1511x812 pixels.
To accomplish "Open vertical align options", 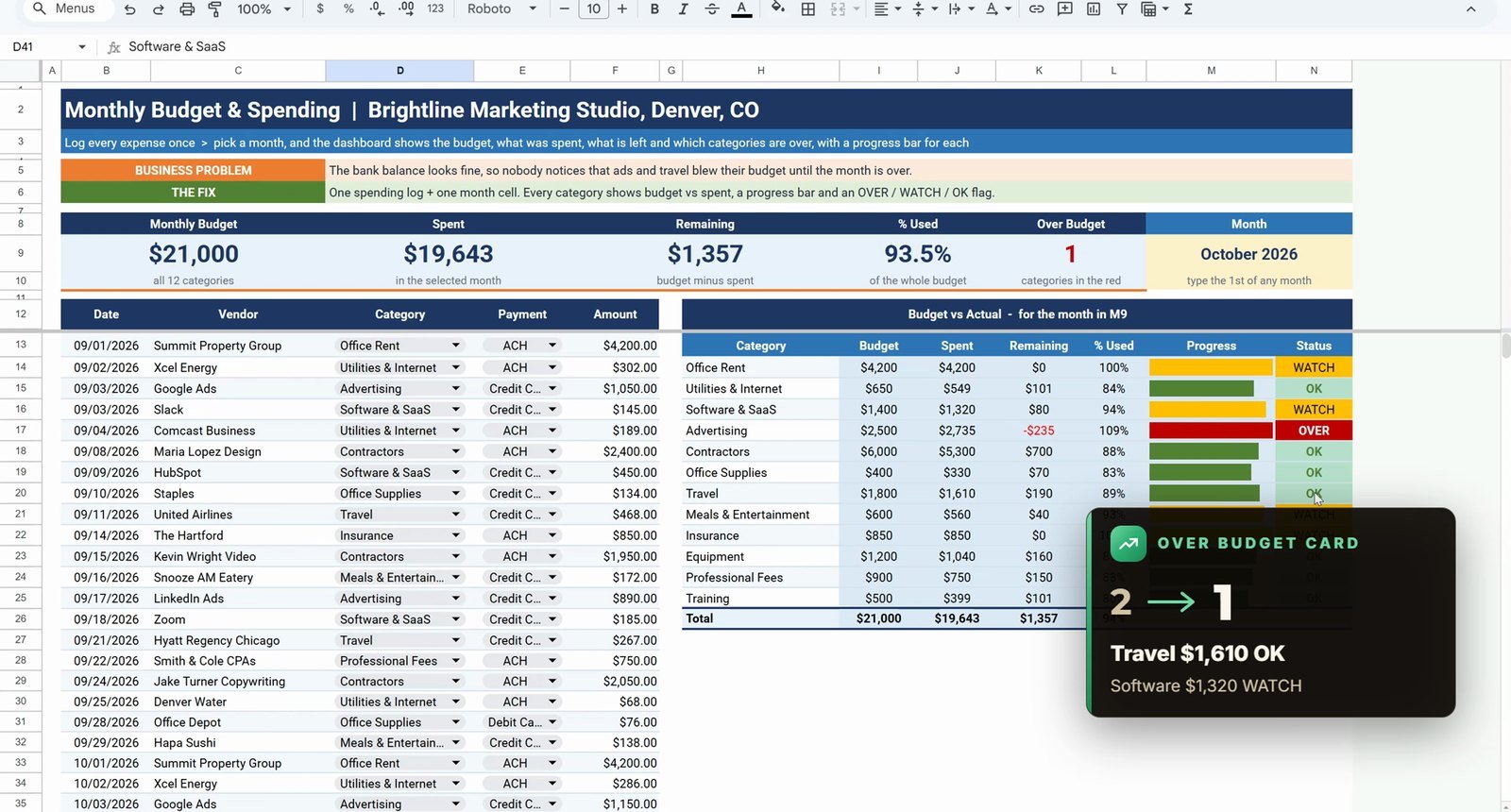I will [924, 8].
